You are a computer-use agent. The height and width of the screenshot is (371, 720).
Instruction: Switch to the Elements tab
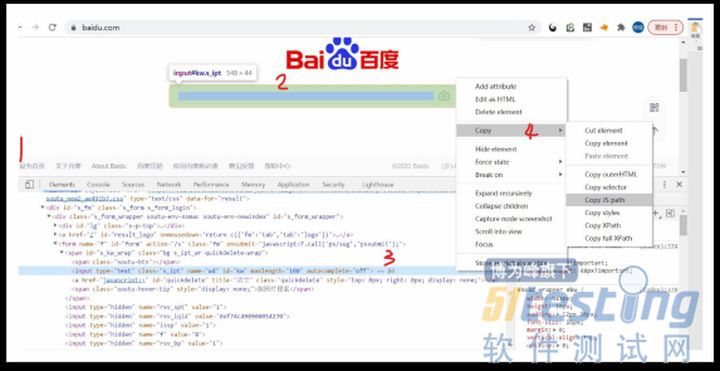click(x=62, y=185)
